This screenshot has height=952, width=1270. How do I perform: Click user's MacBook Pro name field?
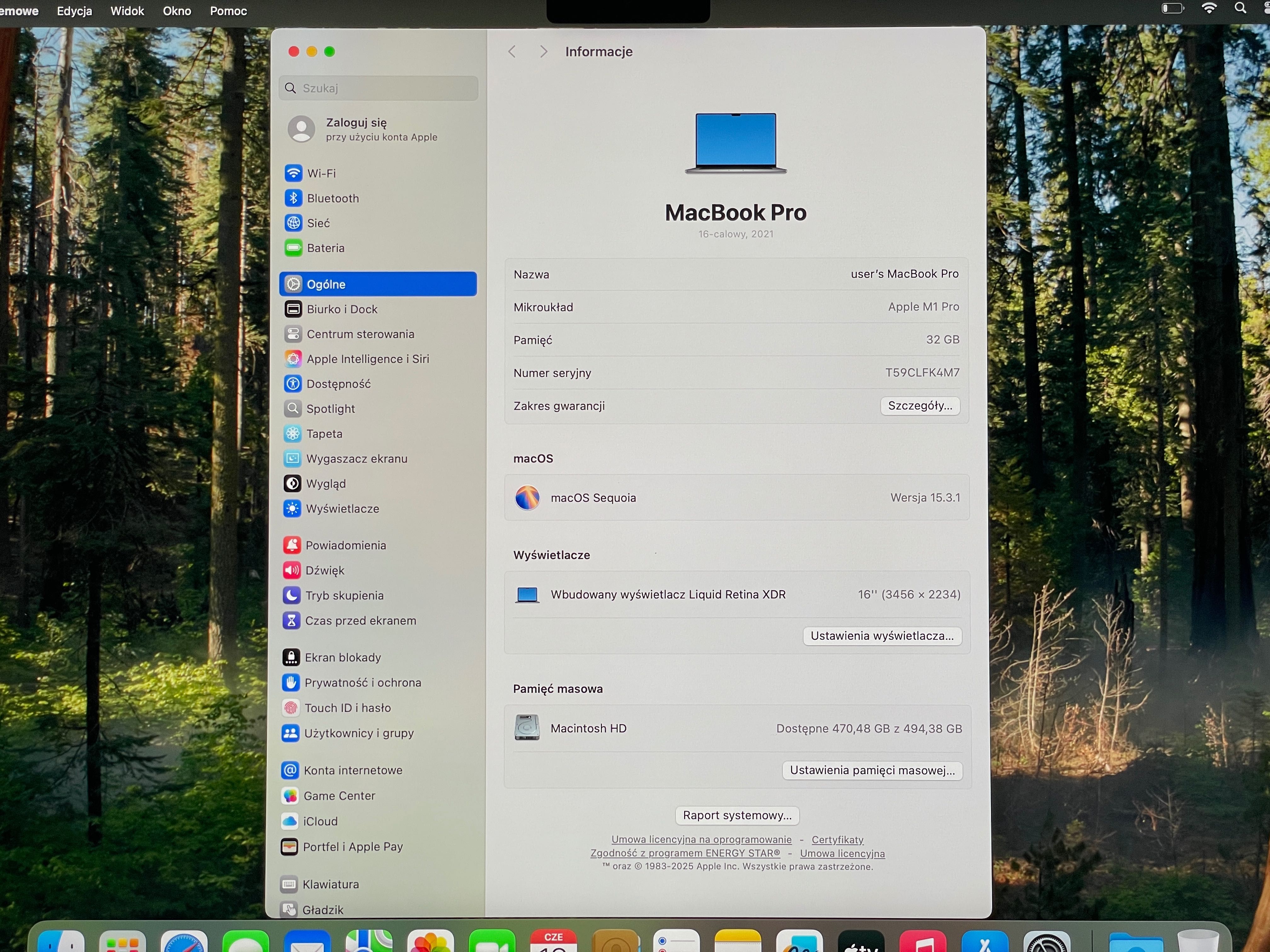(904, 274)
